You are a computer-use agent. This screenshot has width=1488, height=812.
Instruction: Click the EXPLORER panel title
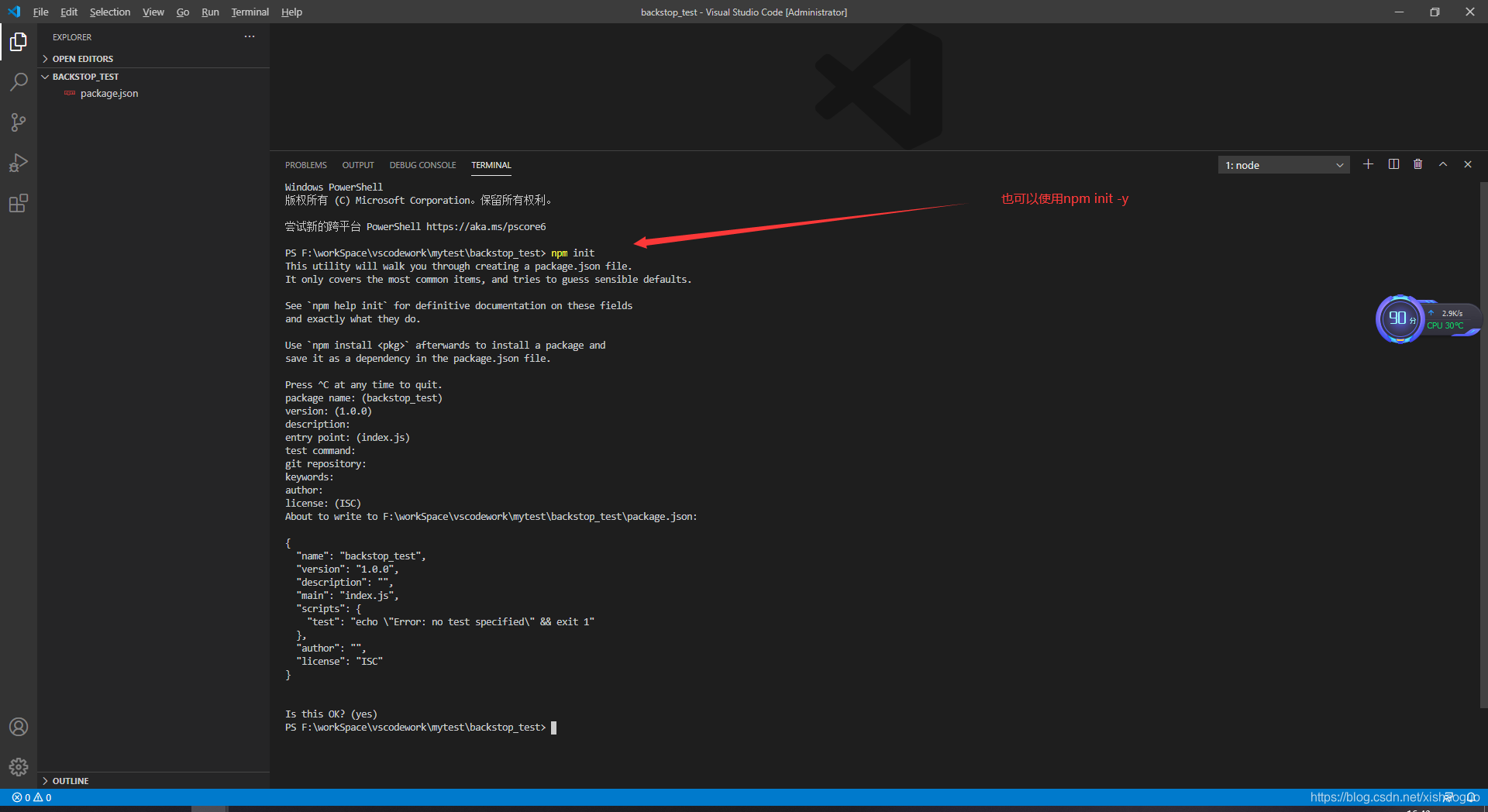72,37
